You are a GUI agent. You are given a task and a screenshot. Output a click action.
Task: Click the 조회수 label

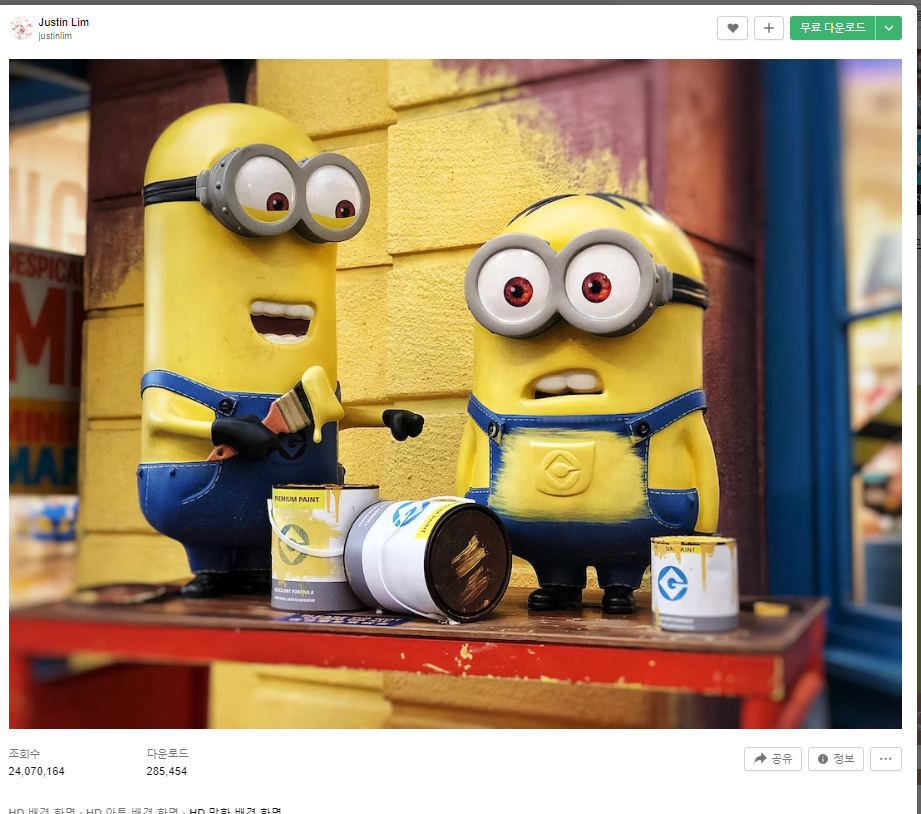(24, 754)
